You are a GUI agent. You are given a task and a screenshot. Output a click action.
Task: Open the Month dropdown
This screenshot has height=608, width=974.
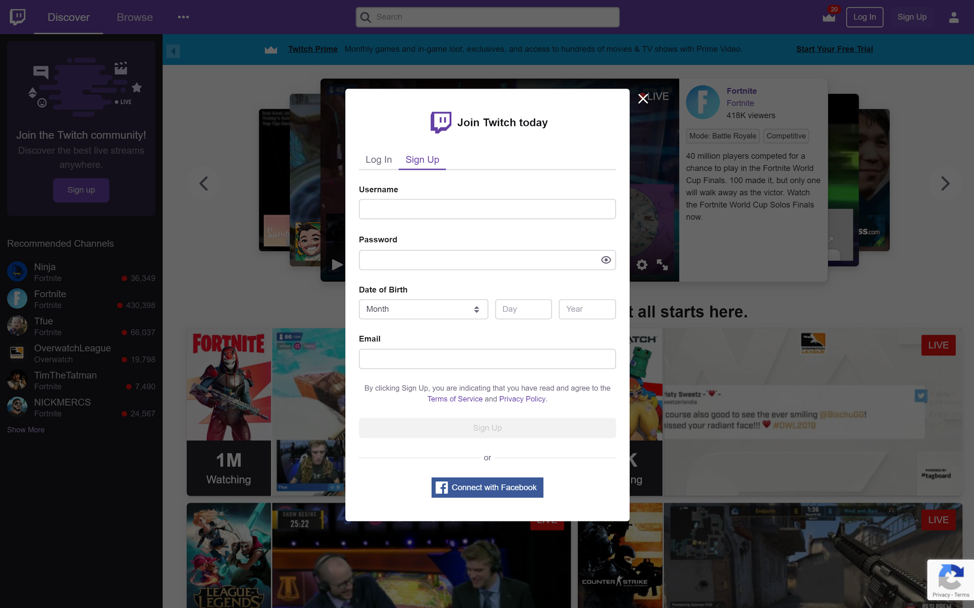[423, 309]
